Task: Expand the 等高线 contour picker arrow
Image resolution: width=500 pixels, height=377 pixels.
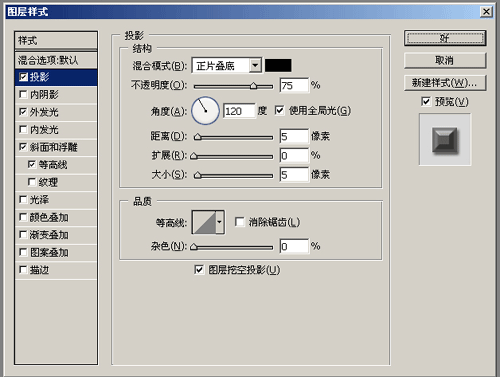Action: (x=219, y=222)
